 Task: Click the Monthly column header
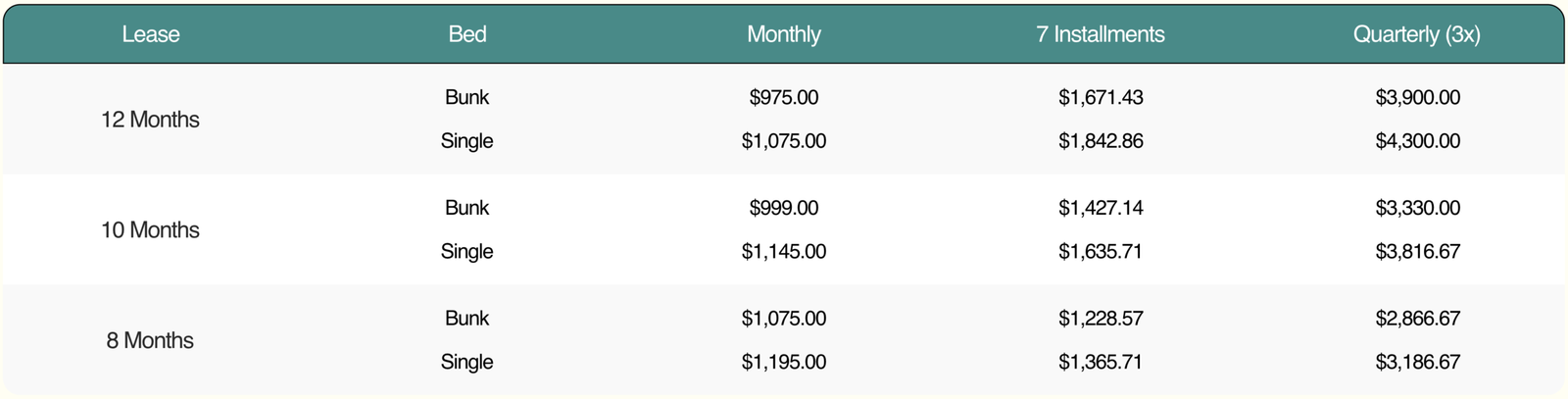(x=784, y=34)
